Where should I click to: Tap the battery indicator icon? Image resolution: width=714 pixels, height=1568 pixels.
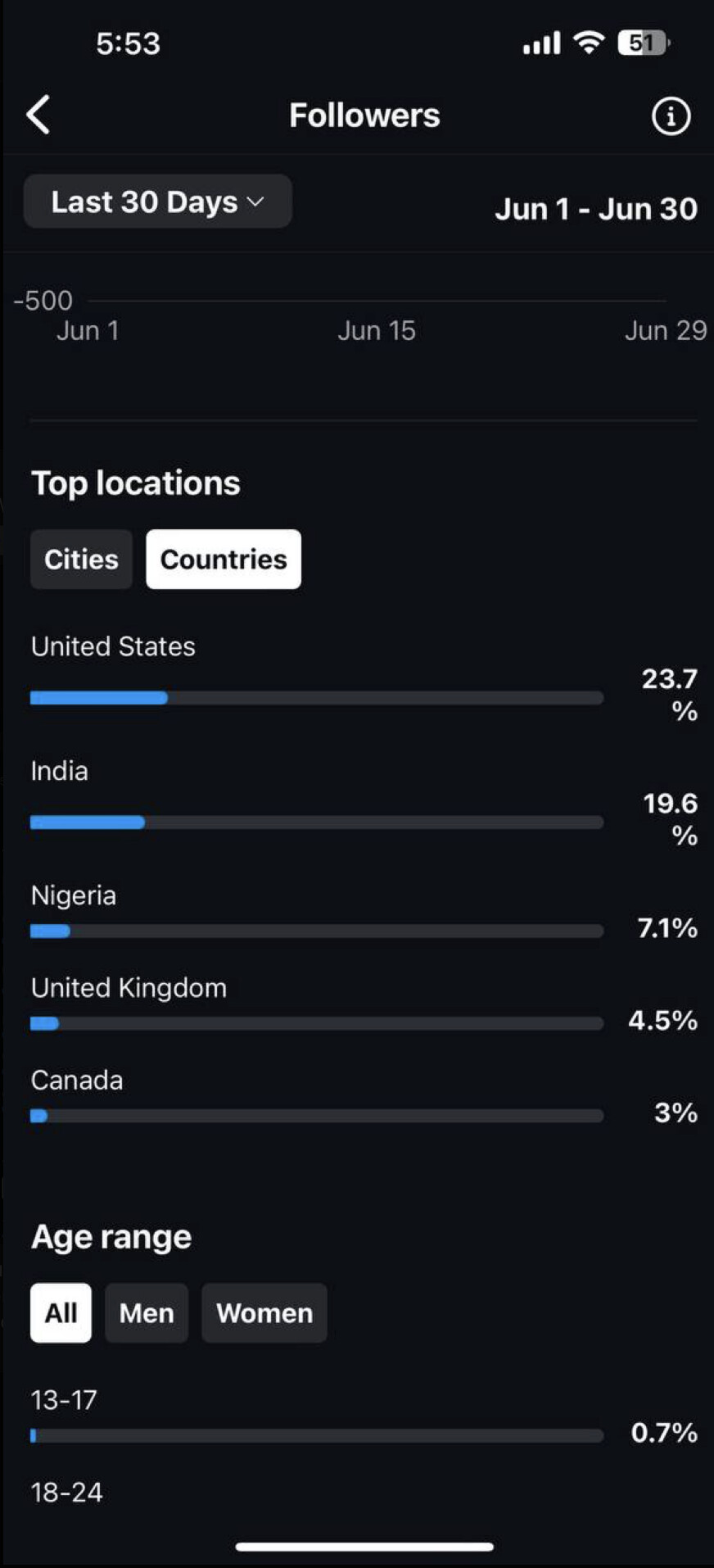click(x=643, y=43)
